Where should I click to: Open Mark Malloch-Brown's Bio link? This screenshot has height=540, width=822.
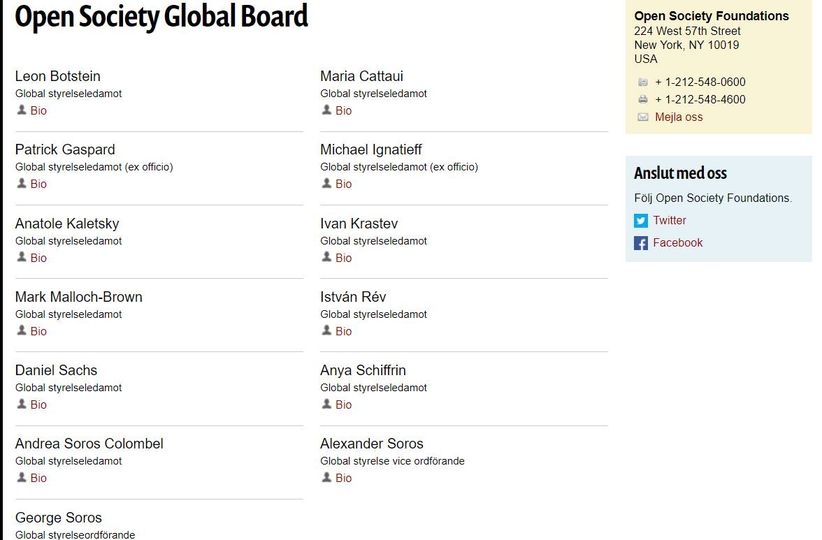point(39,331)
